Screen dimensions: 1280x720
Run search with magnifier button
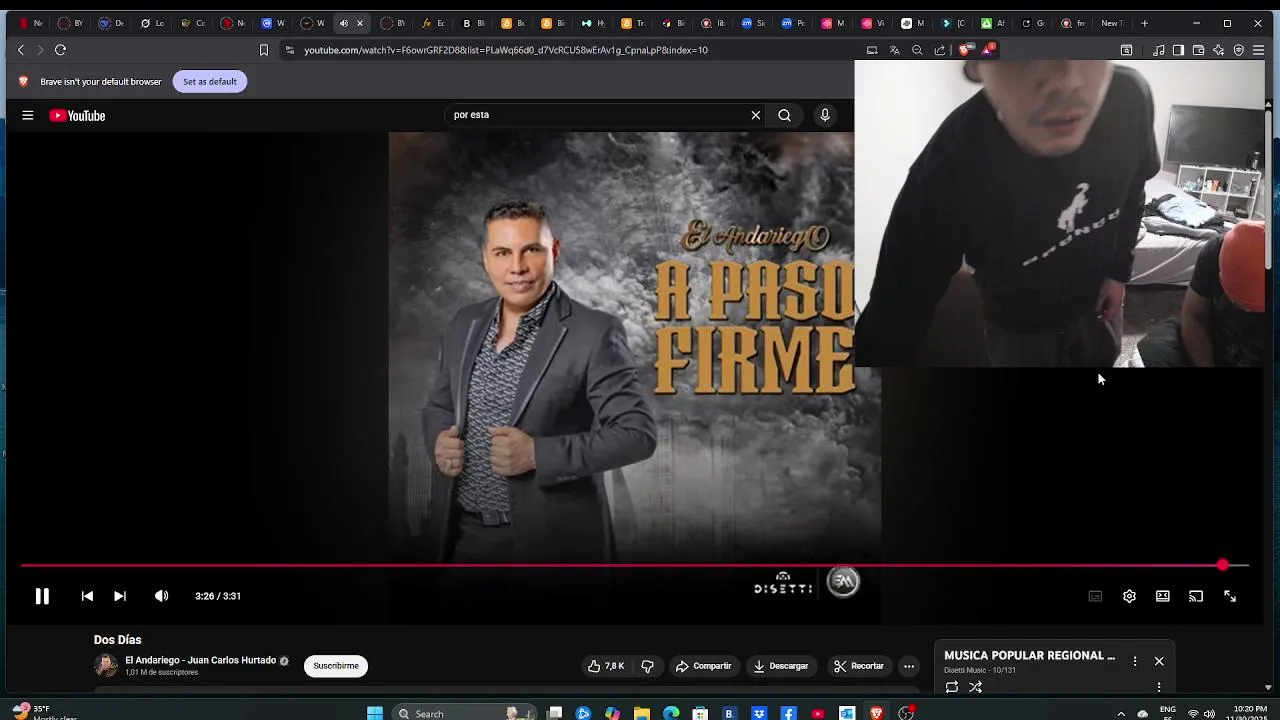(785, 115)
